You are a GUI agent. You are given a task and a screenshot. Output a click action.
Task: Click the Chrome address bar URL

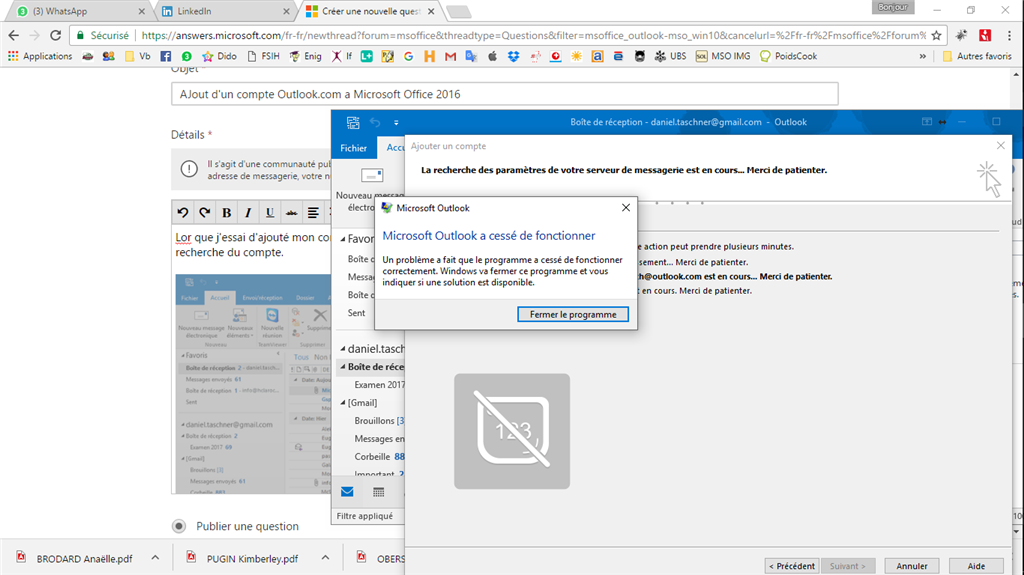tap(534, 35)
